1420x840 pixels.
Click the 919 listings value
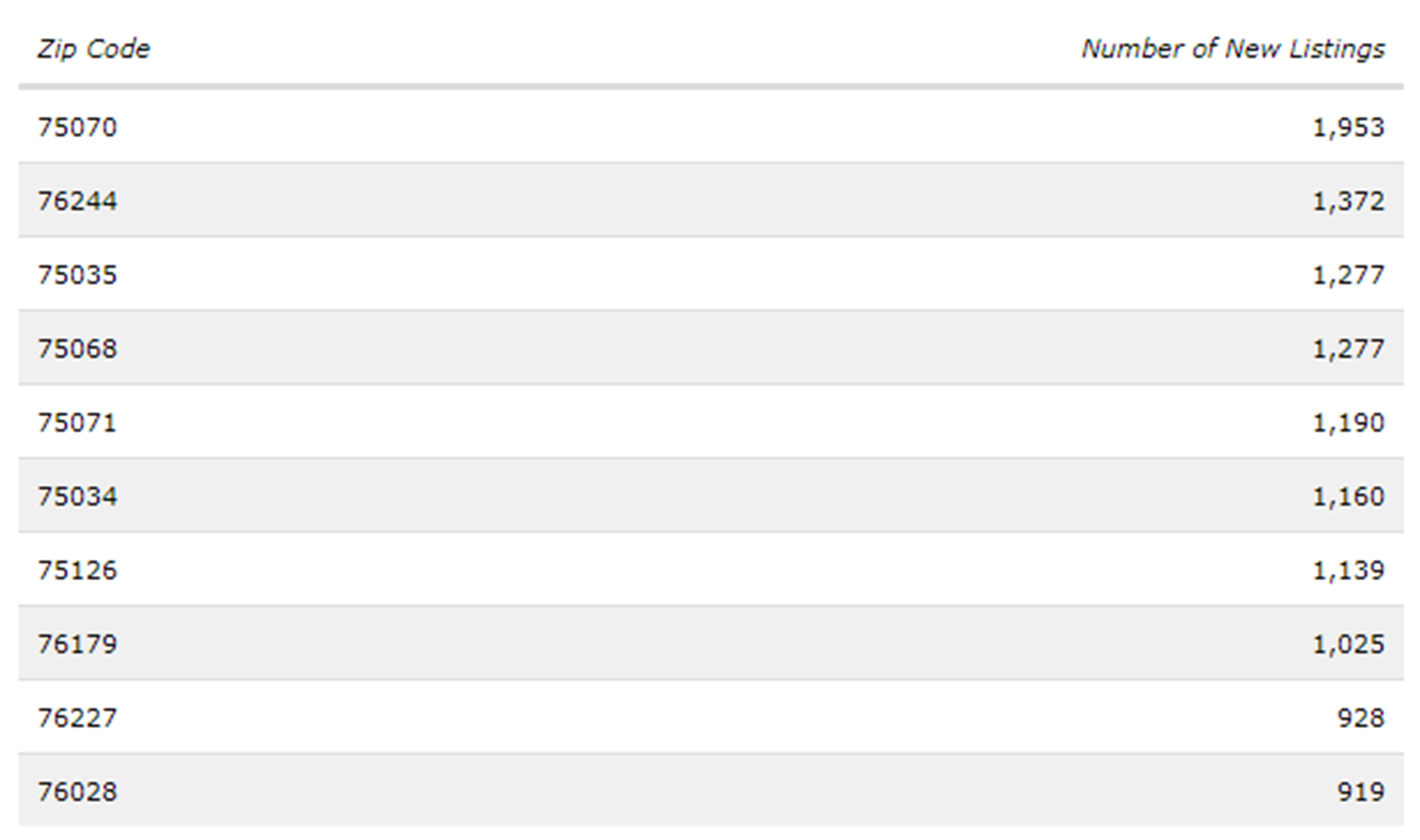coord(1361,791)
